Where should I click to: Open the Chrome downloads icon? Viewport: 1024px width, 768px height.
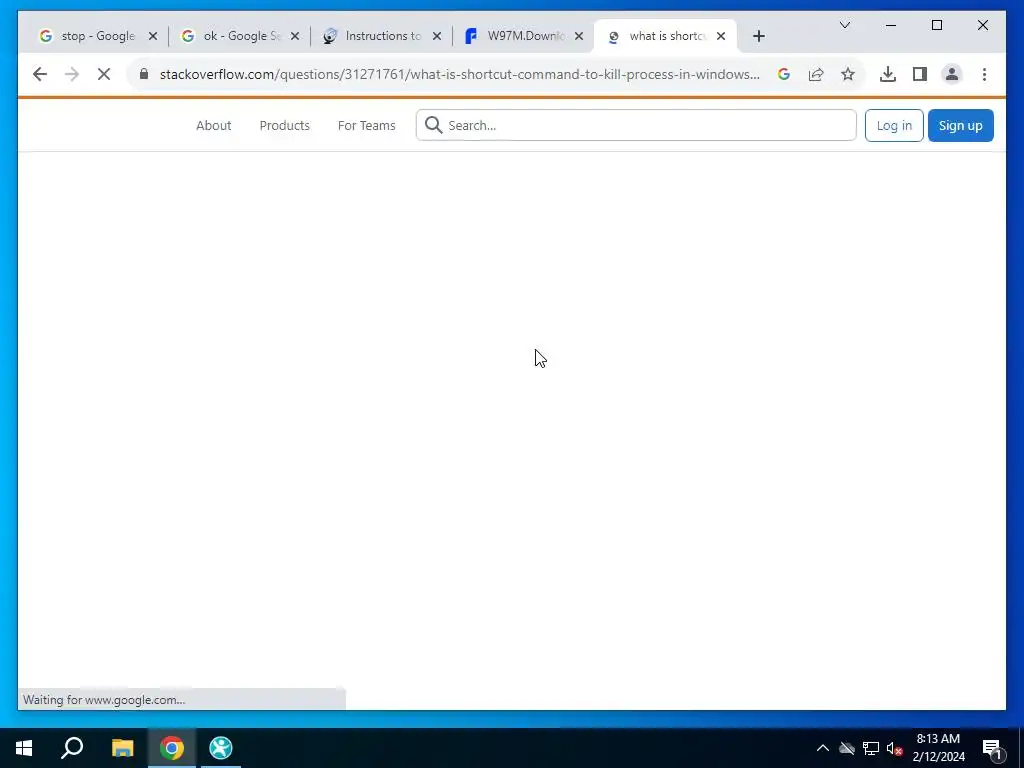(x=888, y=74)
